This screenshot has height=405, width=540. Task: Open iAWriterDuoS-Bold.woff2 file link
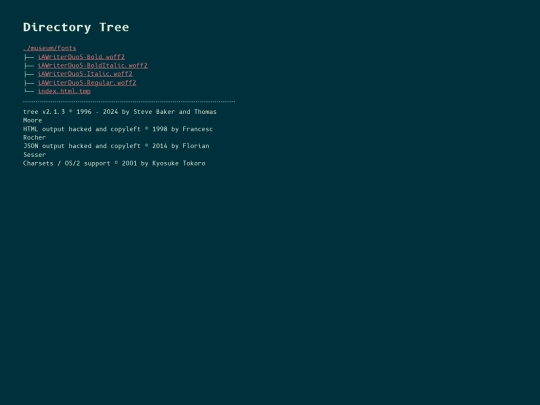point(81,57)
